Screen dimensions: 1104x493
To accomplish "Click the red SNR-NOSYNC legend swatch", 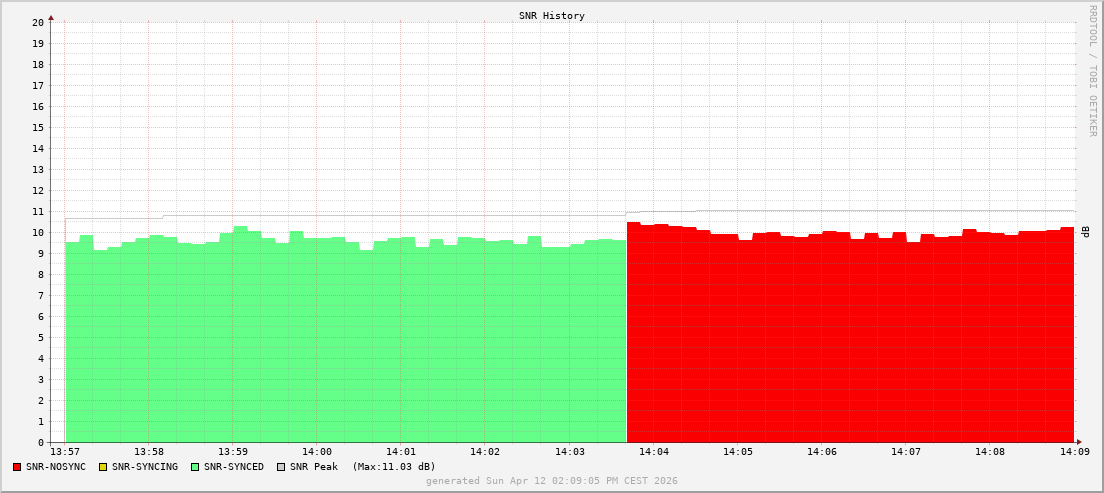I will [x=17, y=467].
